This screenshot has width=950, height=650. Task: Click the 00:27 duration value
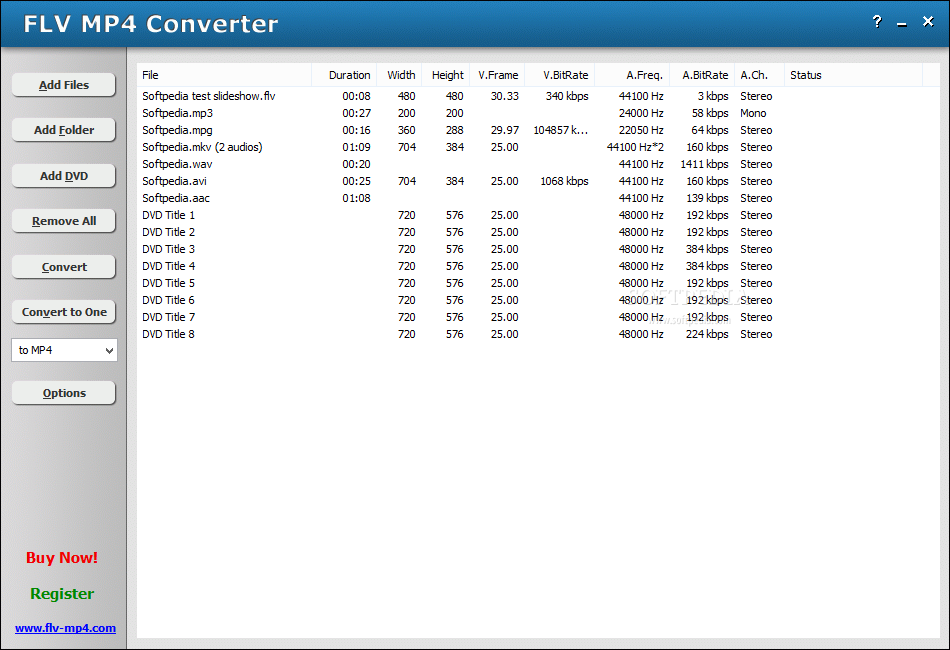(356, 113)
